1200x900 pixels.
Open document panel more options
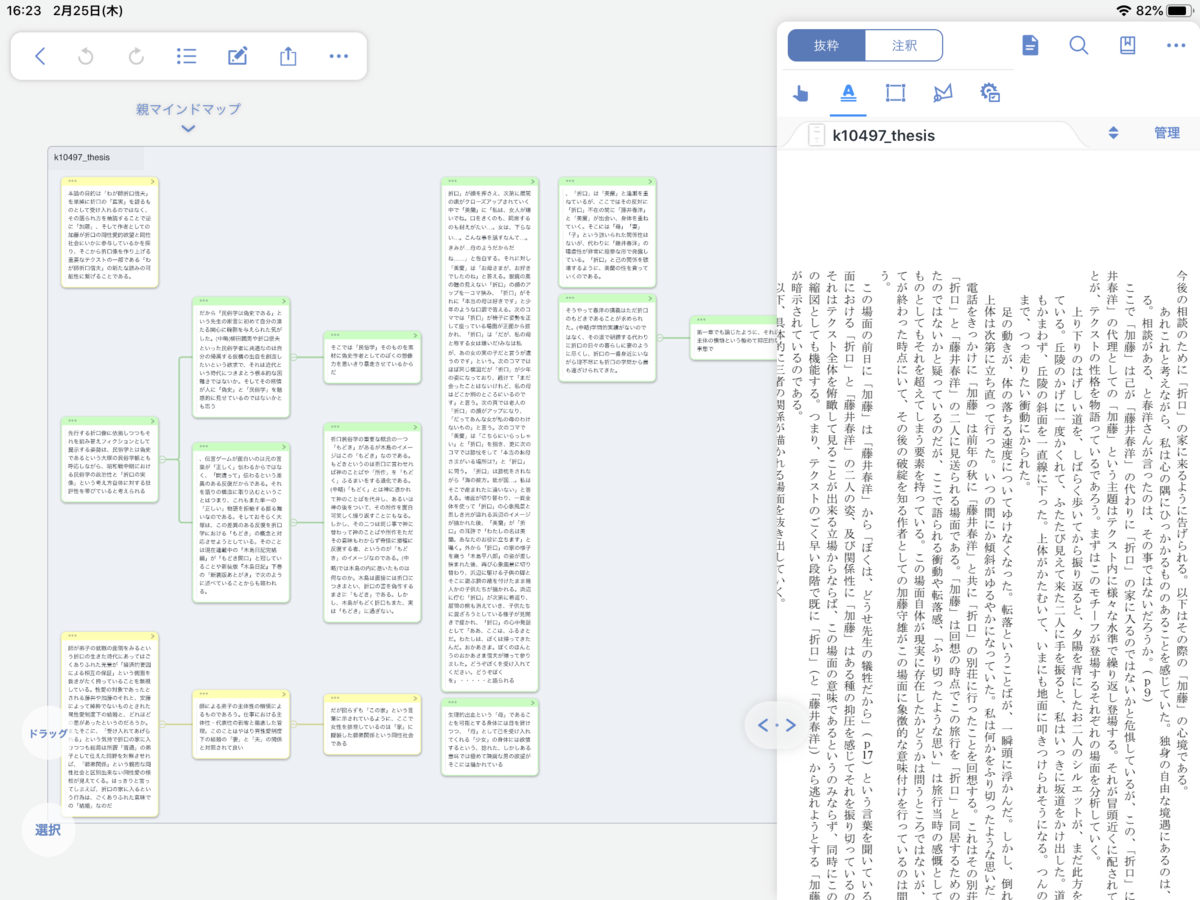(1175, 45)
